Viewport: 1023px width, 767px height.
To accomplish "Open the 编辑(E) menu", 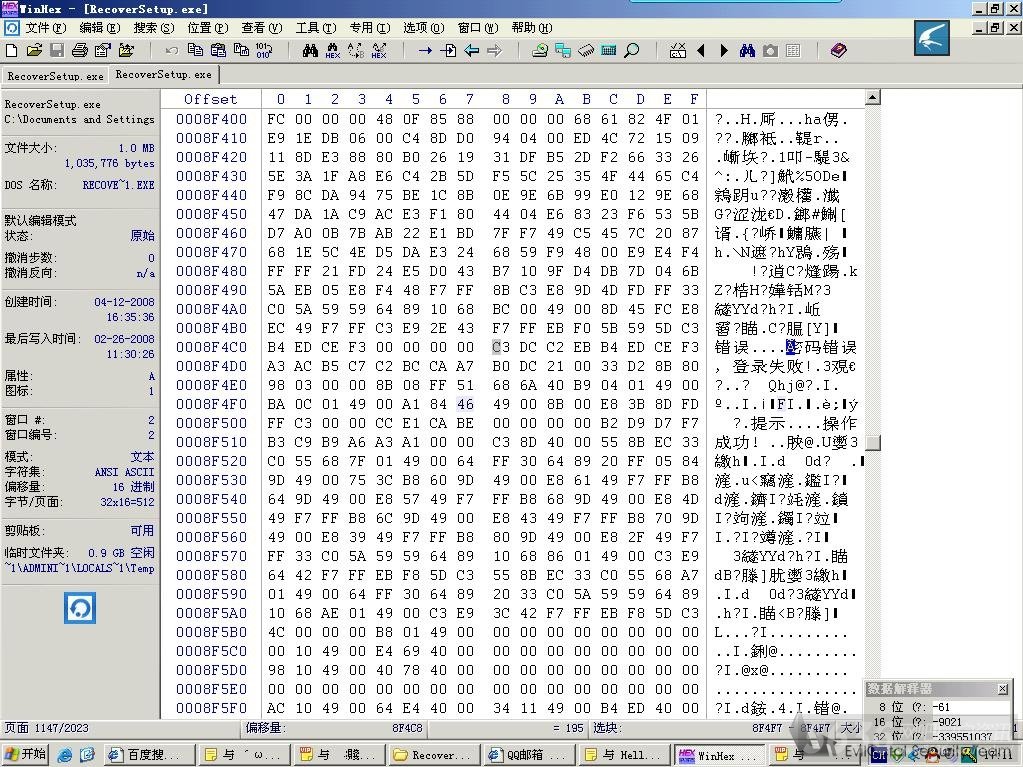I will coord(100,28).
